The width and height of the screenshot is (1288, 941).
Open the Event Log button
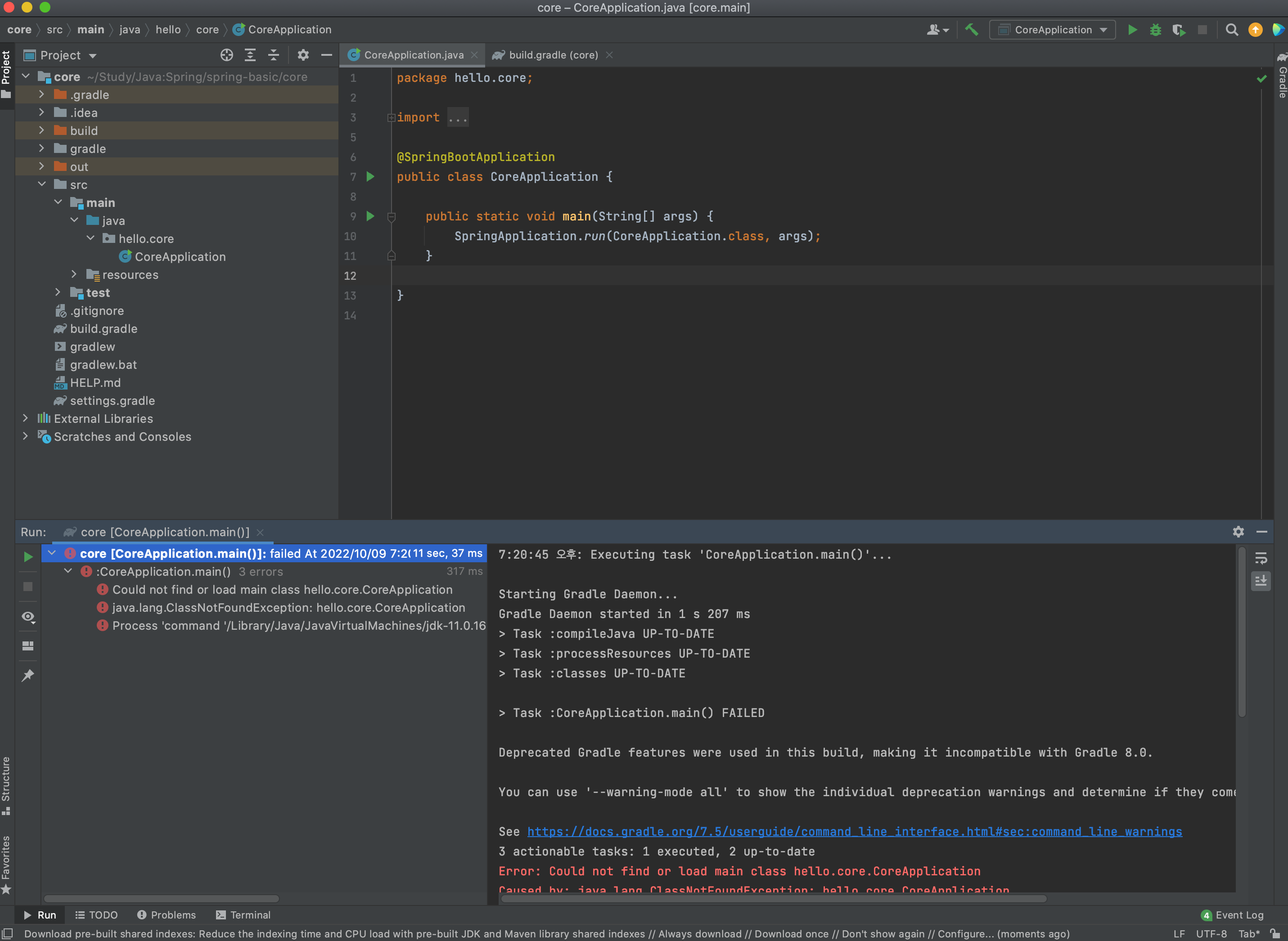point(1232,915)
